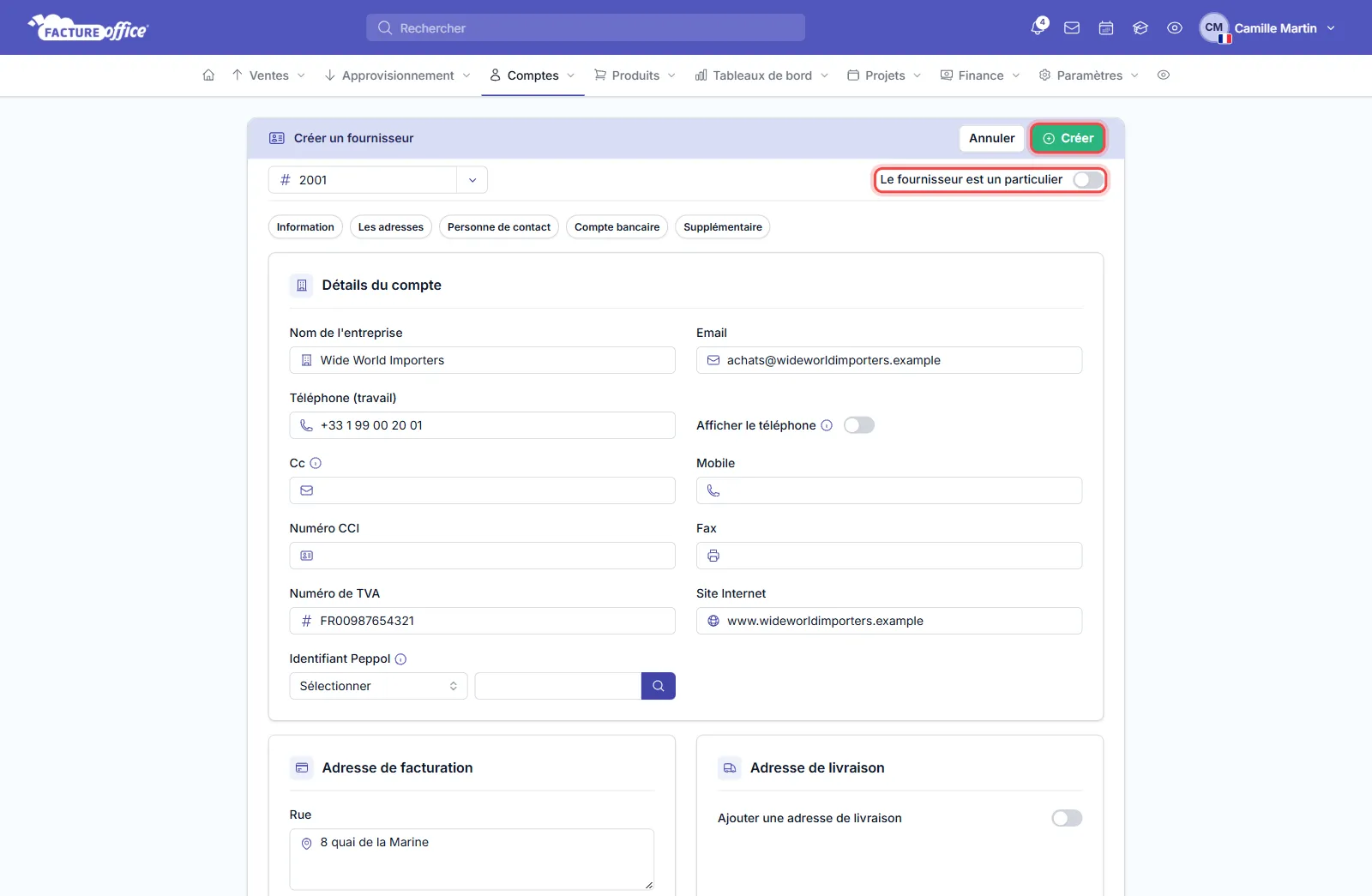Image resolution: width=1372 pixels, height=896 pixels.
Task: Click the eye icon after Paramètres
Action: click(x=1164, y=75)
